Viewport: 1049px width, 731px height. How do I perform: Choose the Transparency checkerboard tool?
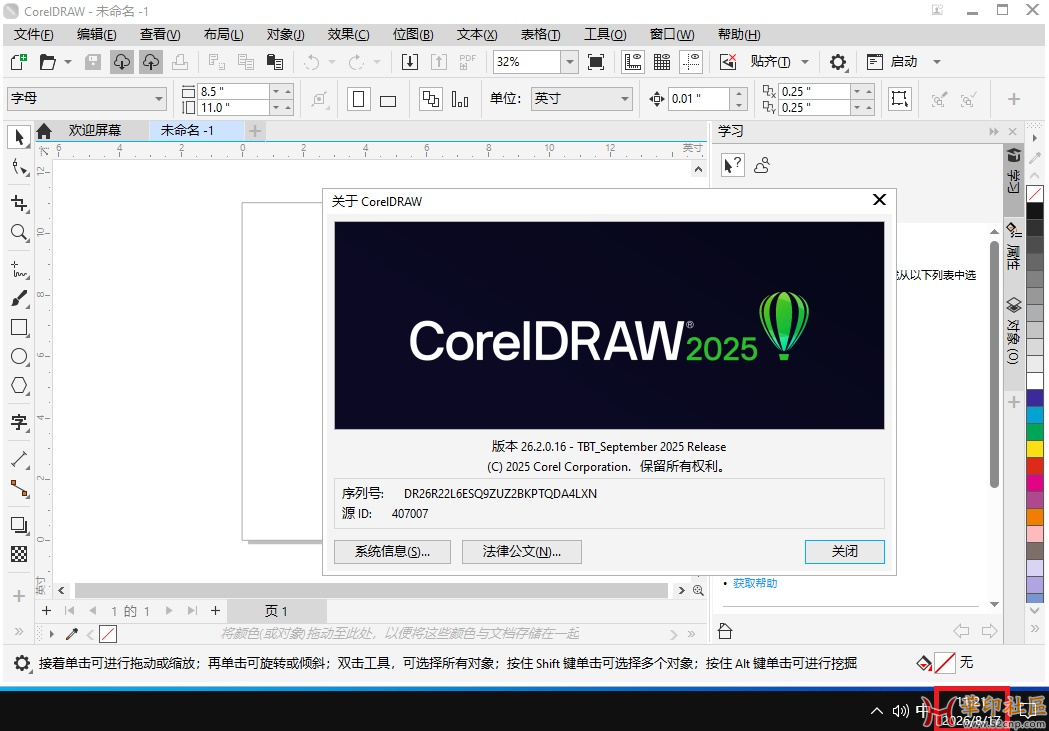point(19,553)
